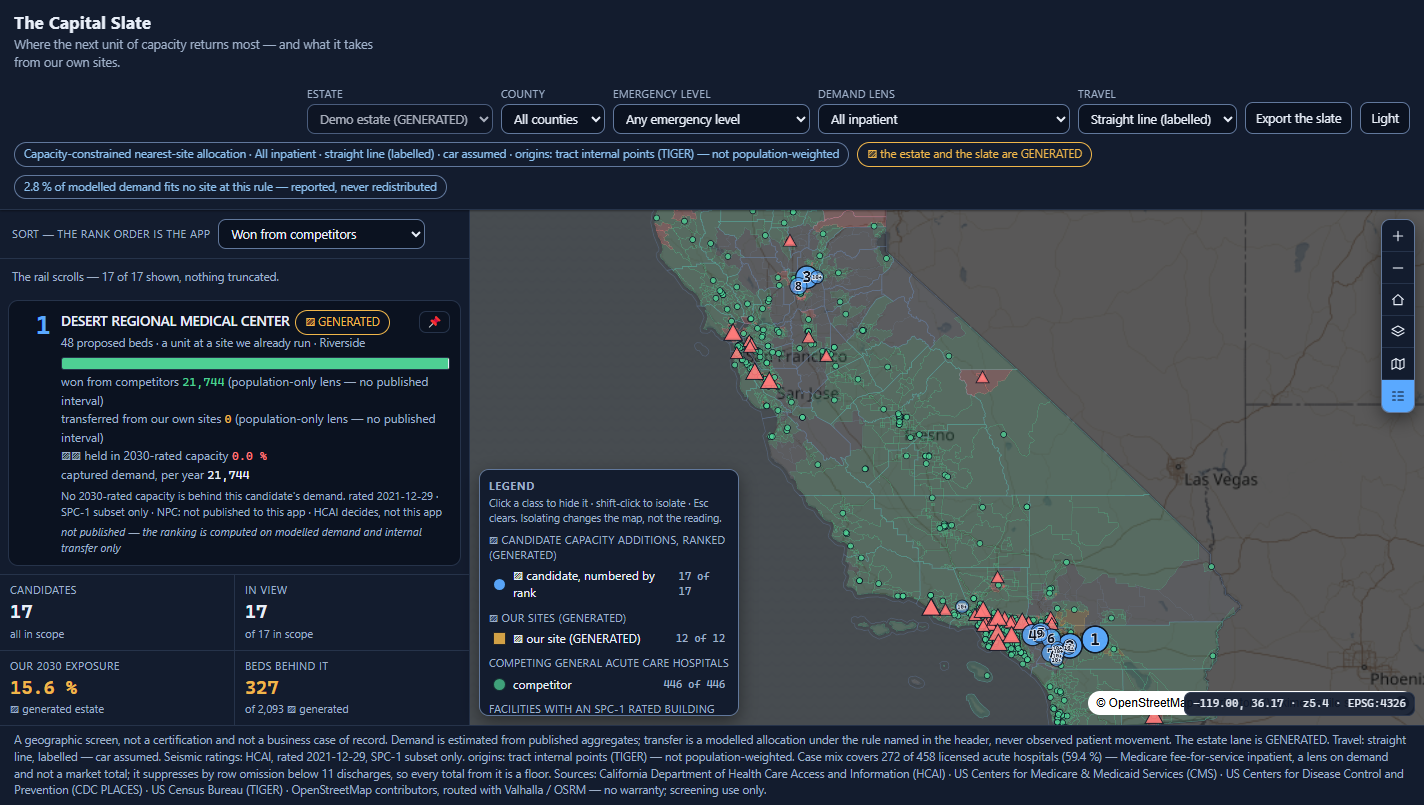Open the map layers control

coord(1397,332)
